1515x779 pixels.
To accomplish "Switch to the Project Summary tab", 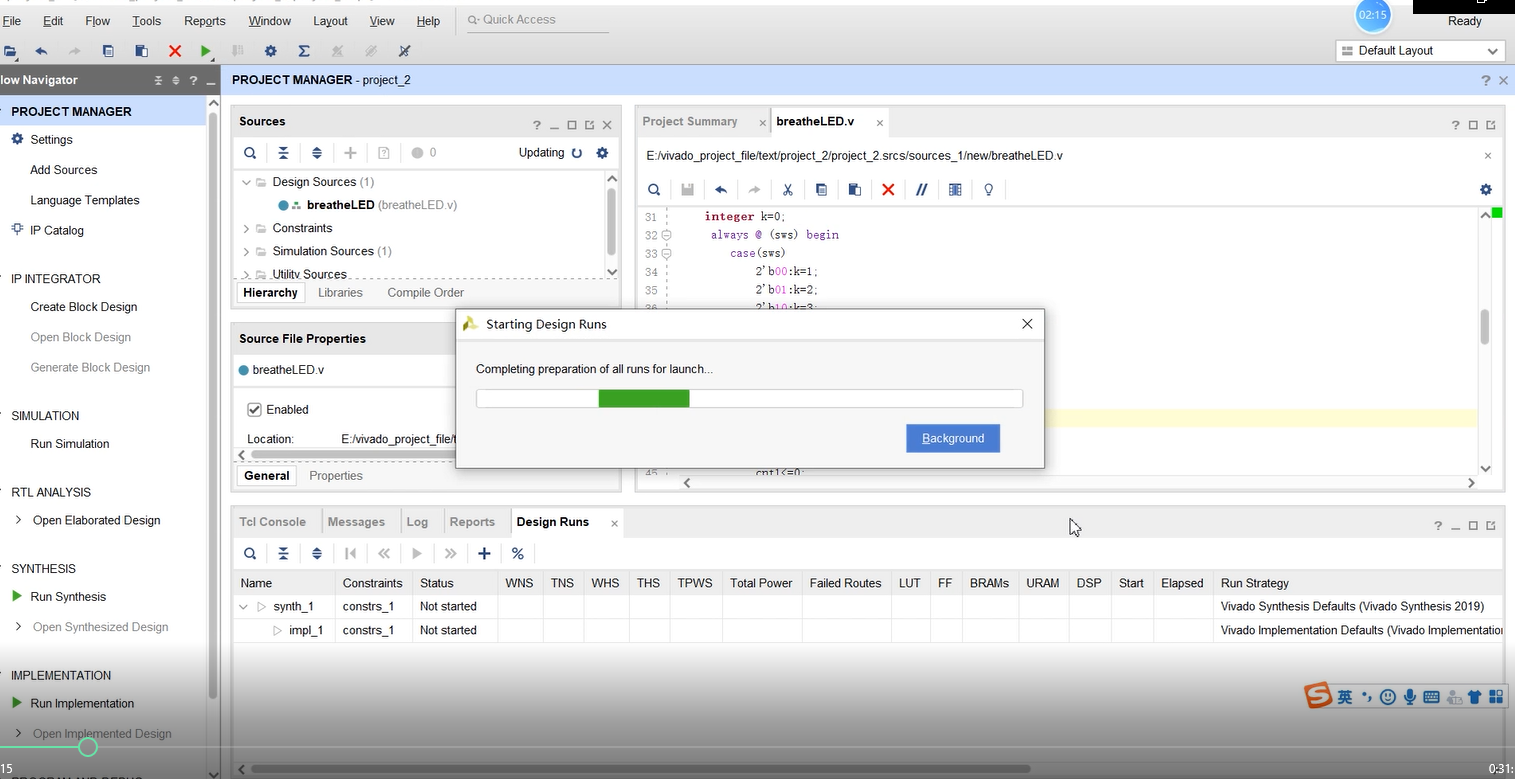I will click(690, 122).
